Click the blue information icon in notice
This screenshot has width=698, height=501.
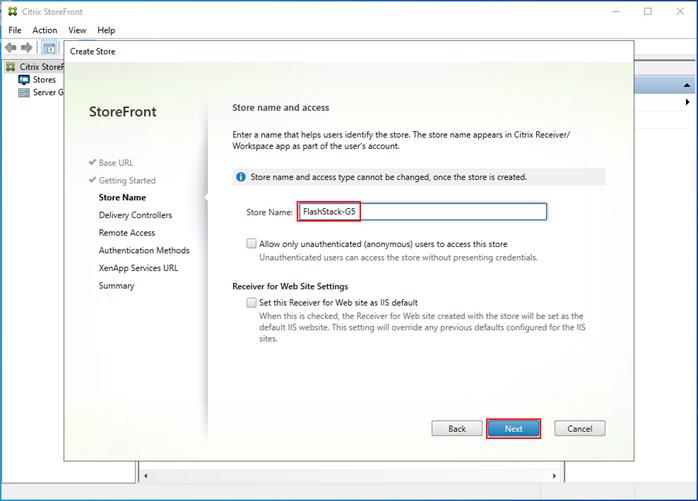coord(241,177)
